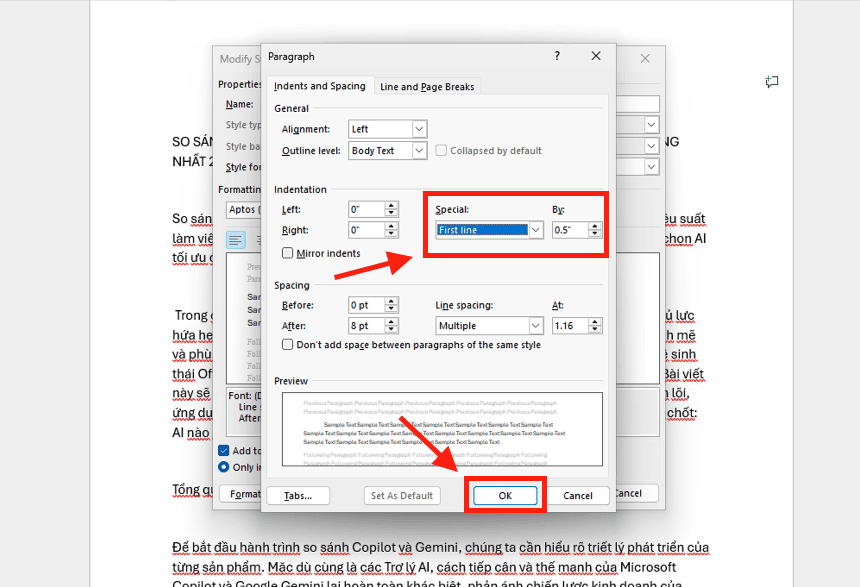Click the comment icon in page margin
The image size is (860, 587).
click(x=771, y=82)
